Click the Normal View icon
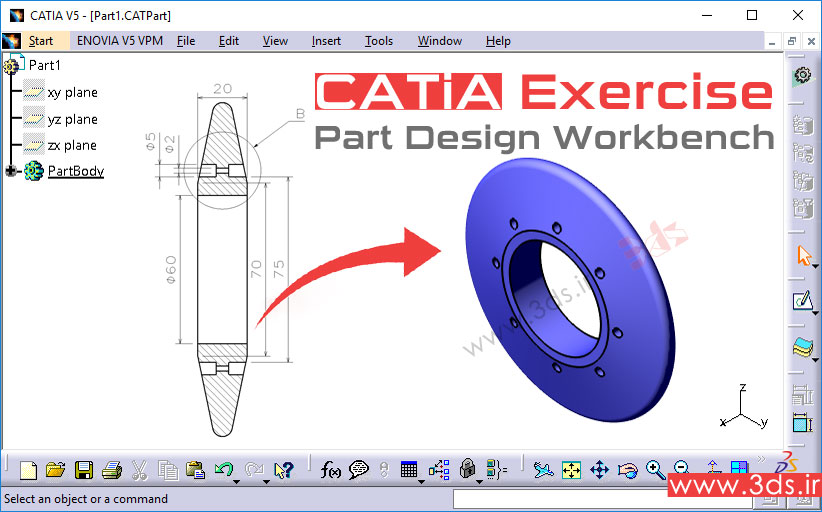Screen dimensions: 822x512 click(712, 466)
